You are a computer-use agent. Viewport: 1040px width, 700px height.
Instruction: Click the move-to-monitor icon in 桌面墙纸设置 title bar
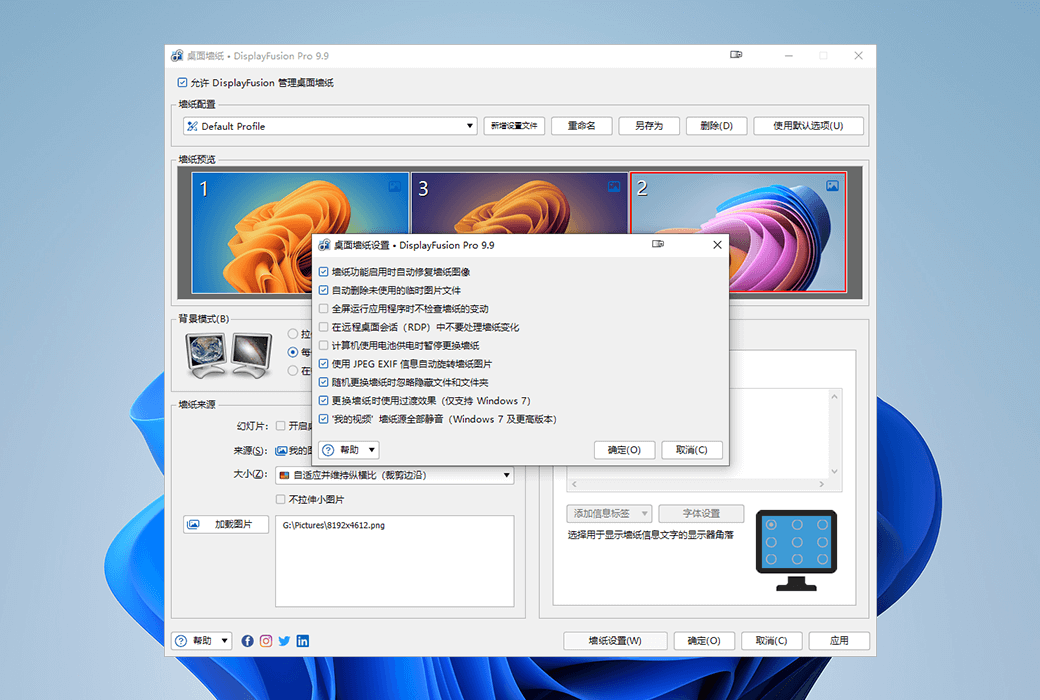tap(657, 244)
